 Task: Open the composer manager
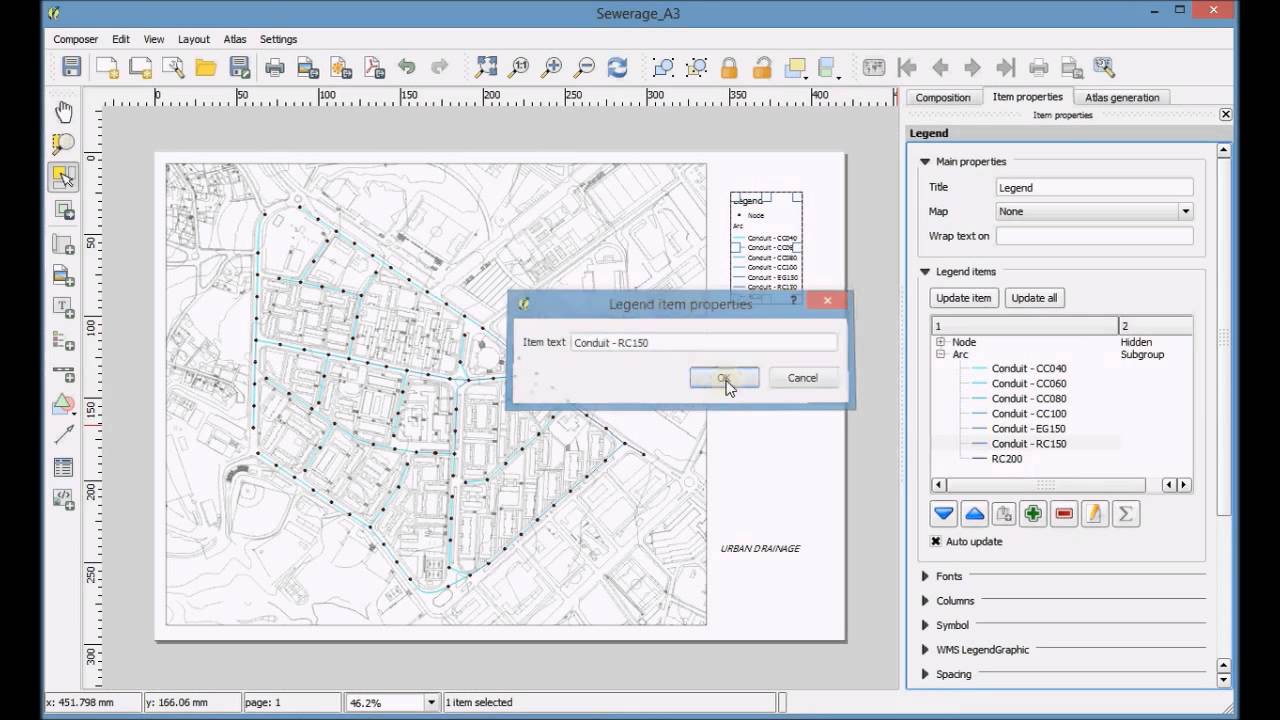173,67
